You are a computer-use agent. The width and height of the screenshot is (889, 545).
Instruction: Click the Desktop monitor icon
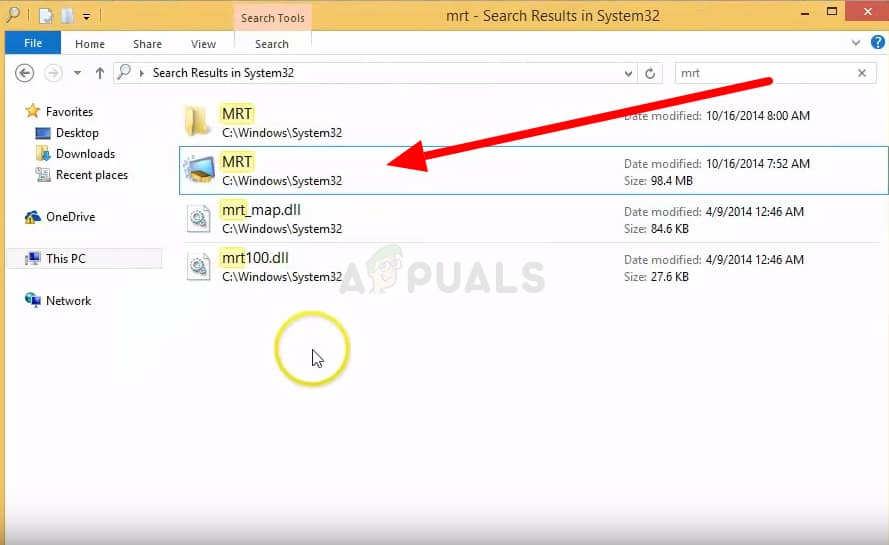click(43, 133)
